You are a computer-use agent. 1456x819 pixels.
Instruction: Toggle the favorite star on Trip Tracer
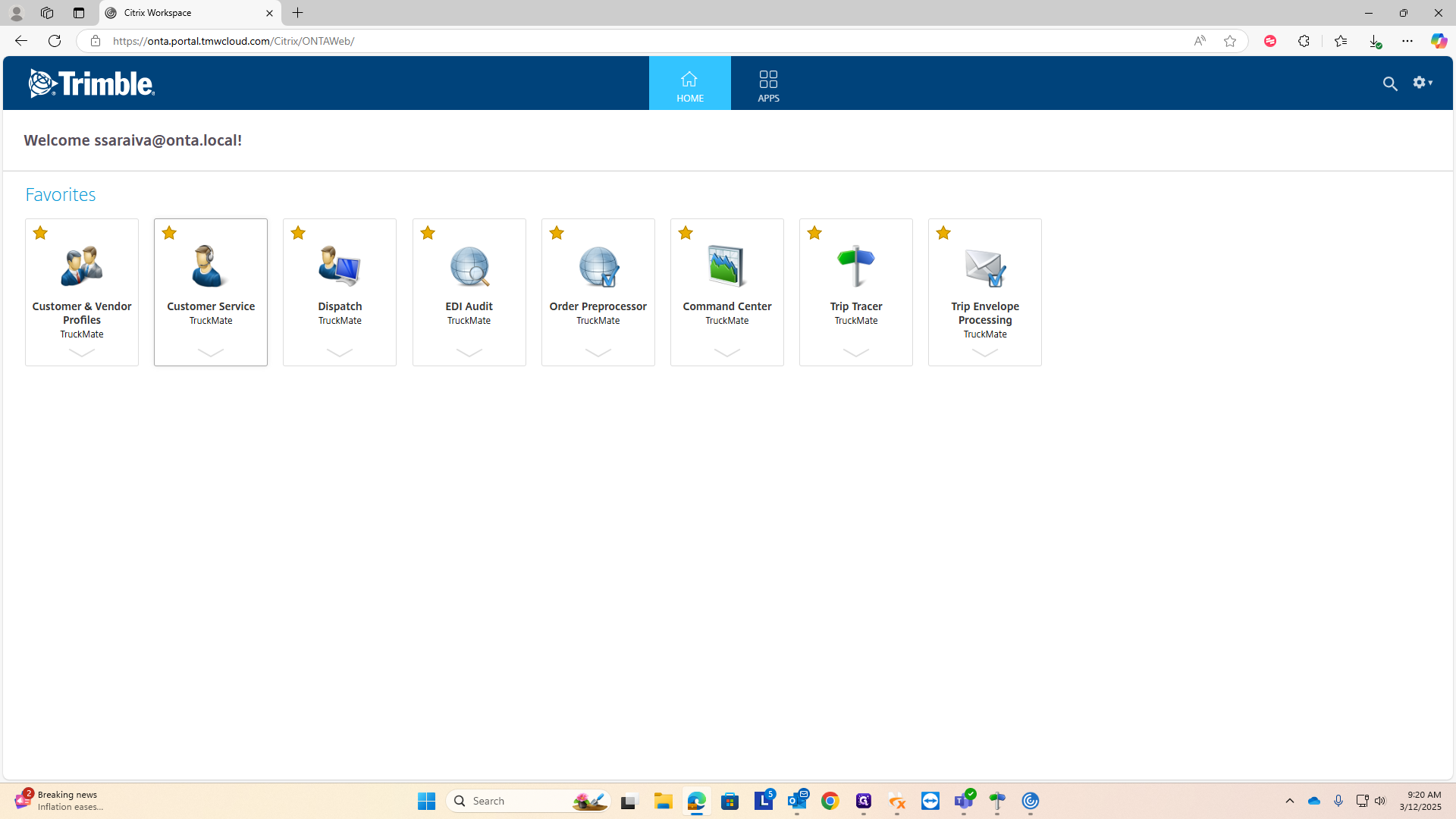(x=814, y=233)
